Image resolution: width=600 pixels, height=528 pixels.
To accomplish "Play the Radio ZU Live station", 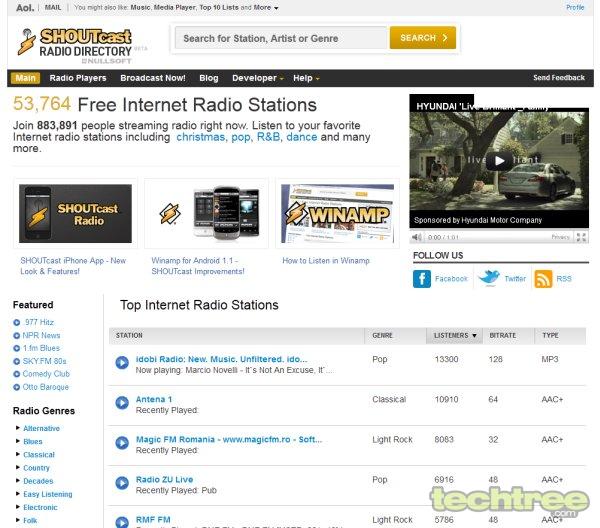I will coord(122,483).
